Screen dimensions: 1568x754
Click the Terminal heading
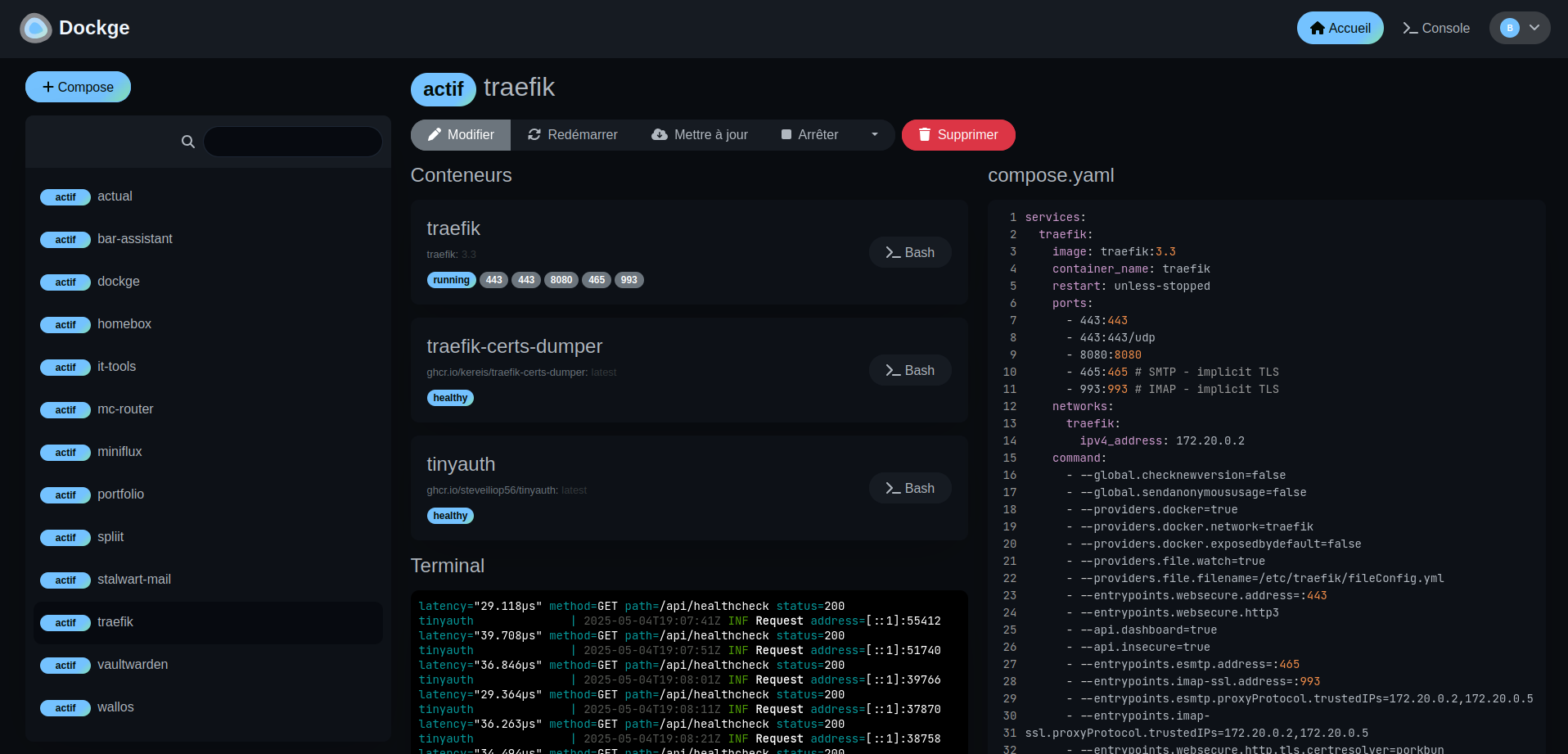pyautogui.click(x=448, y=566)
